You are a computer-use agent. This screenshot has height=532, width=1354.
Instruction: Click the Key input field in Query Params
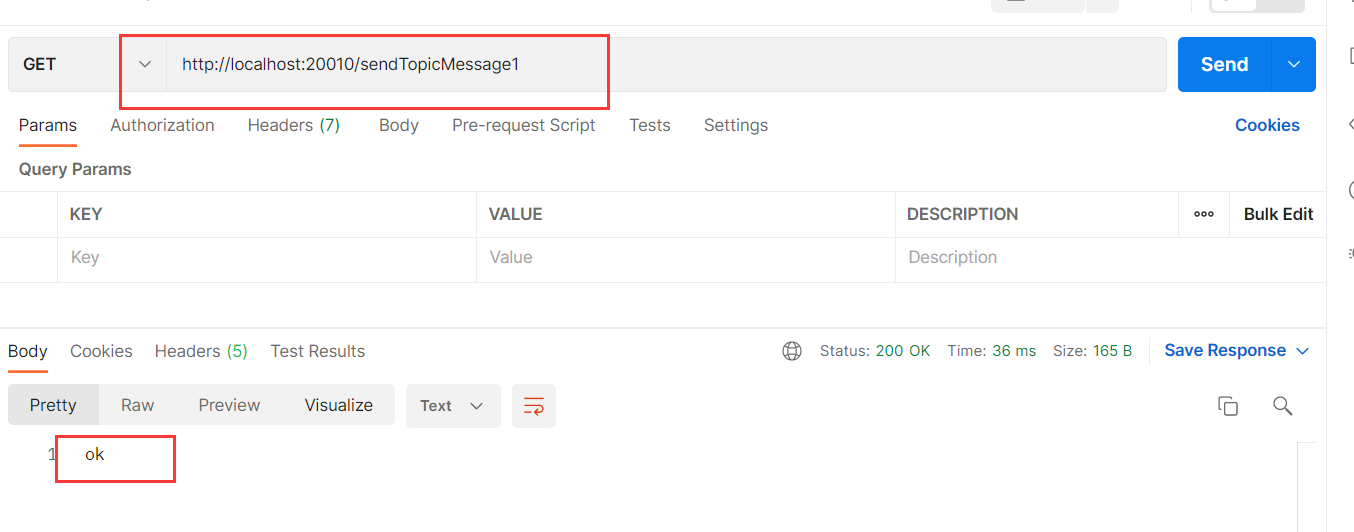click(x=266, y=258)
